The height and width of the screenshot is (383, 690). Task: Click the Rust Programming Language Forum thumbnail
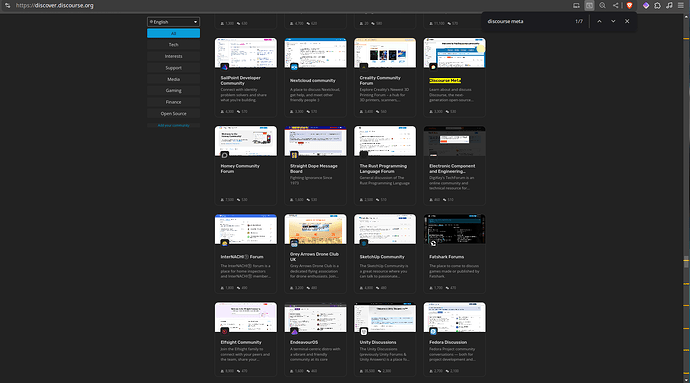click(385, 141)
